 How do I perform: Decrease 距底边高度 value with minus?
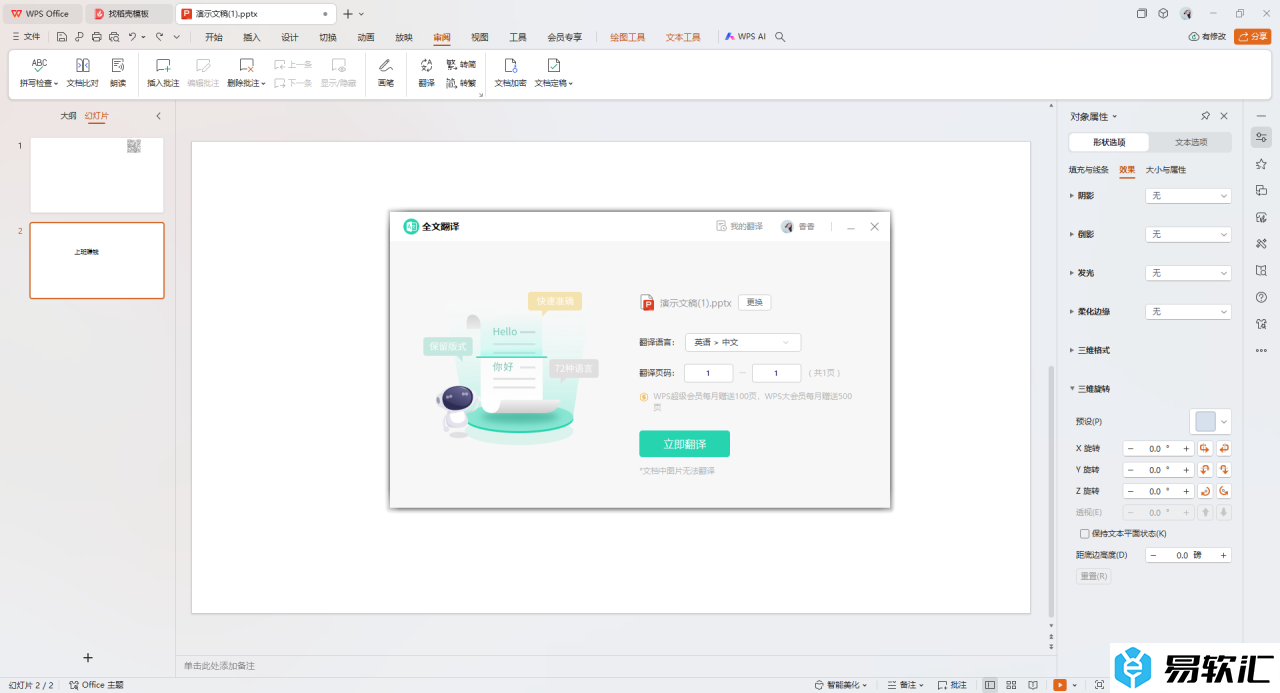pos(1153,555)
